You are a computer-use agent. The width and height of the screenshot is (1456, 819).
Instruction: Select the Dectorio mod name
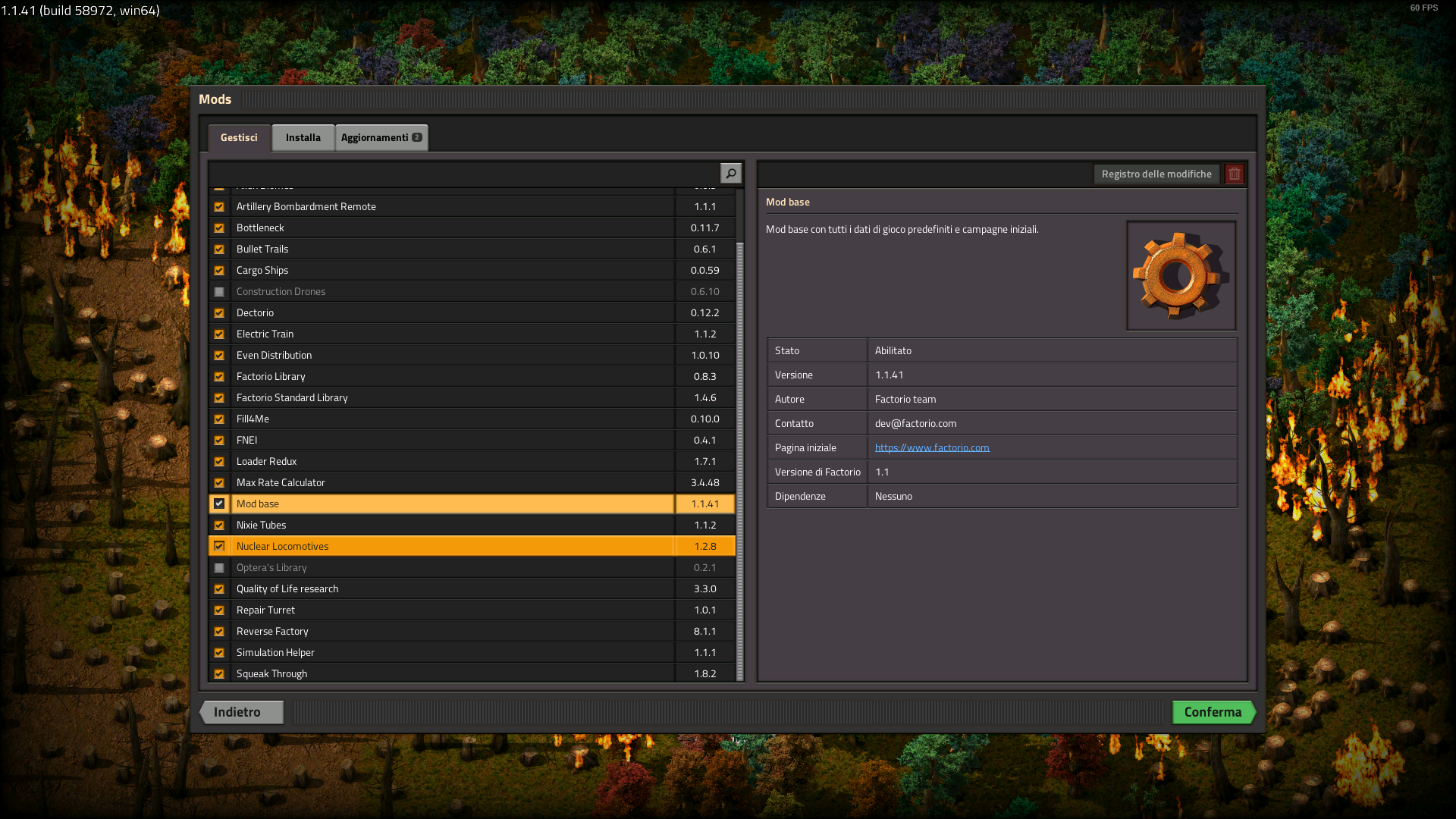(x=255, y=312)
